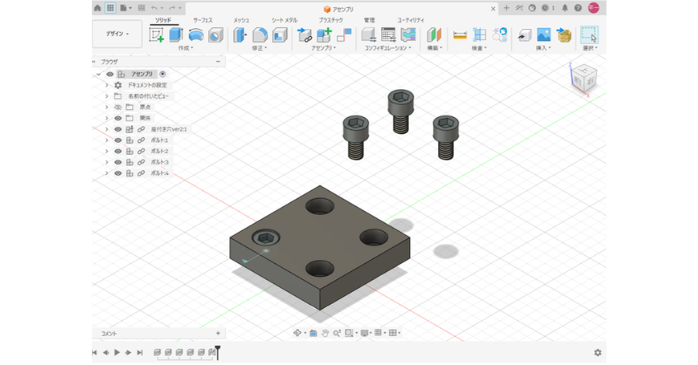Collapse the アセンブリ root tree node
This screenshot has height=365, width=698.
coord(98,74)
